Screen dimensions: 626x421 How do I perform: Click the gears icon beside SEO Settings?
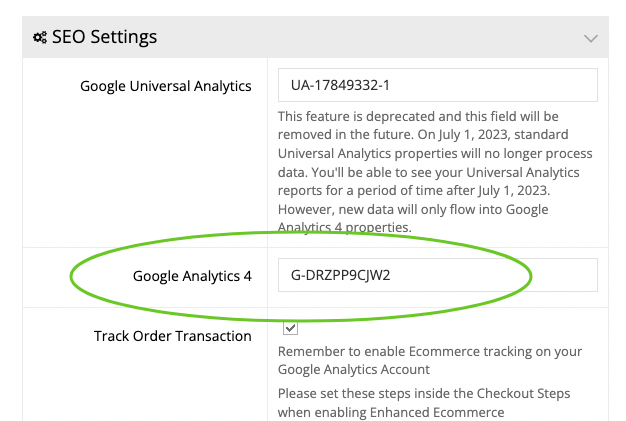coord(39,38)
